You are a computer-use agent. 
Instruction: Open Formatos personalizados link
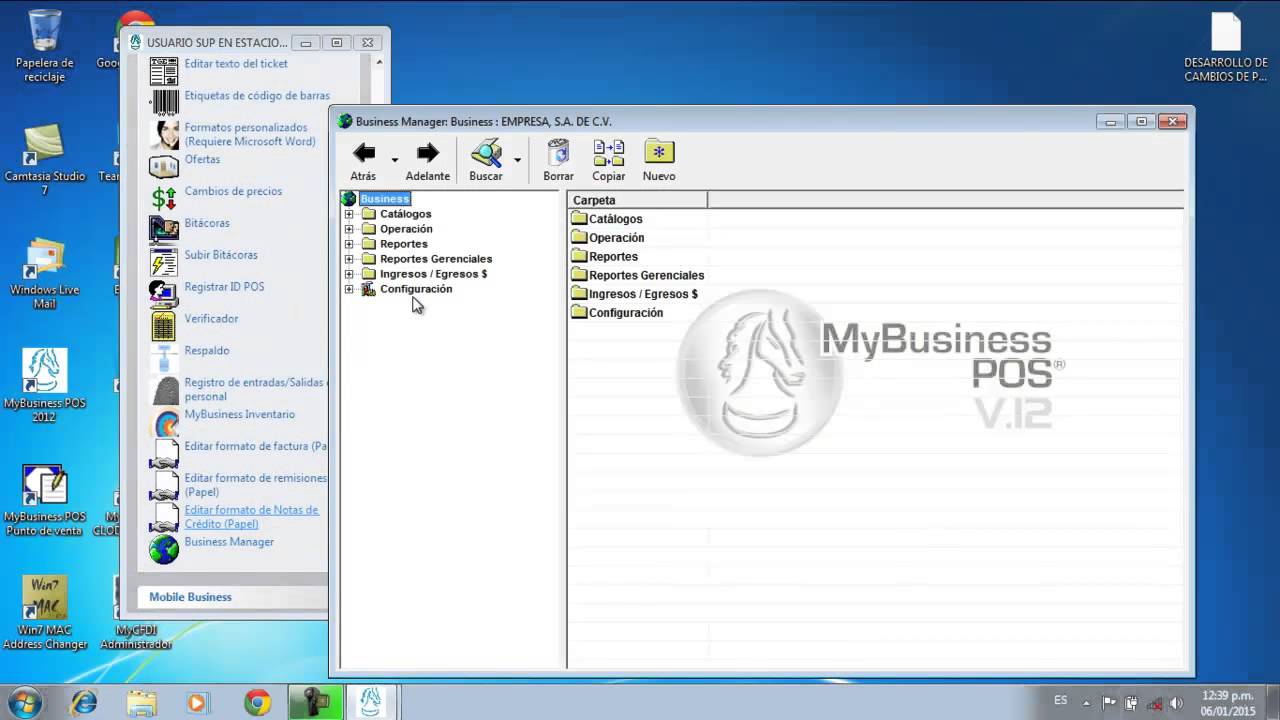(x=250, y=135)
